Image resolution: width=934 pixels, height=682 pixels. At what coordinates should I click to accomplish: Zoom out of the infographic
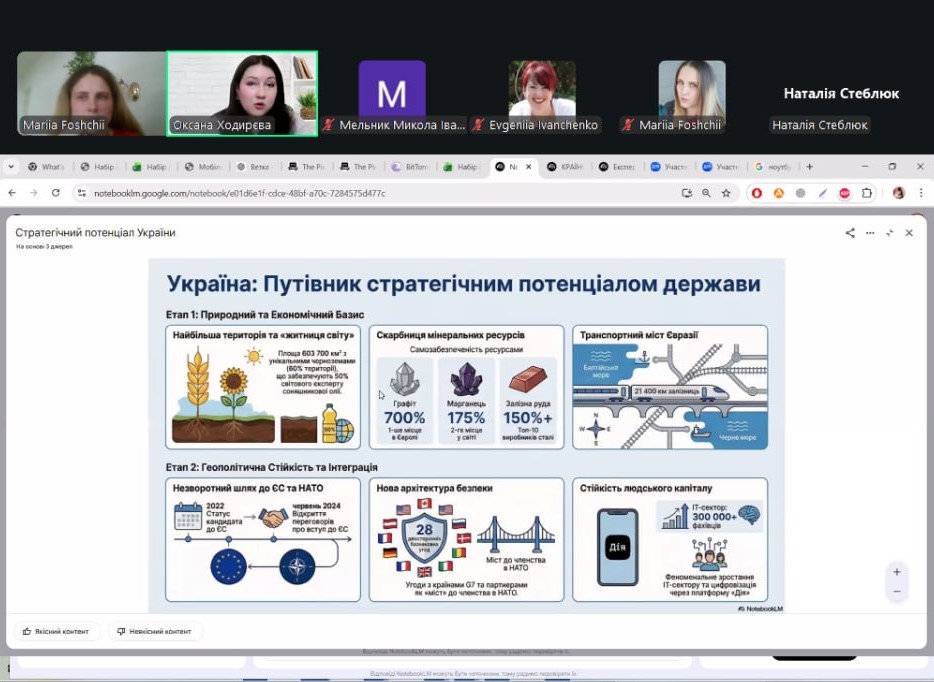(x=897, y=591)
